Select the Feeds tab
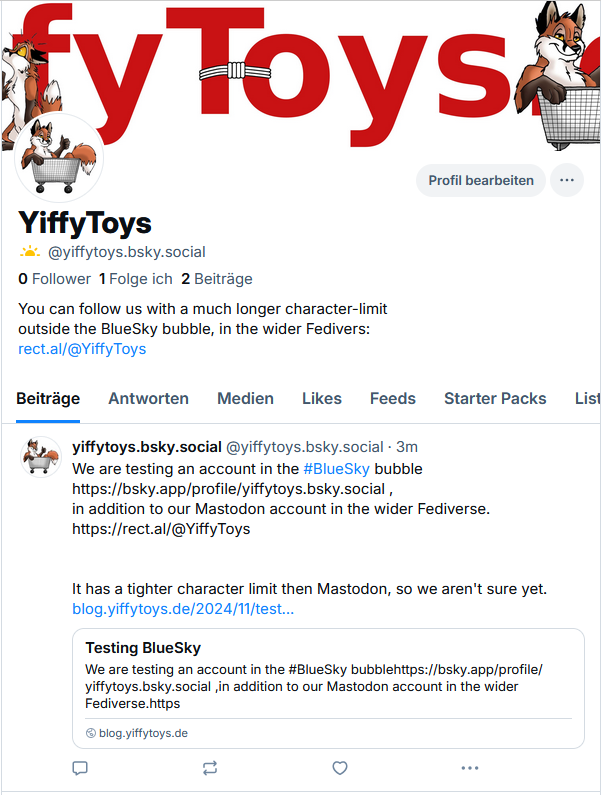The width and height of the screenshot is (601, 795). (393, 398)
